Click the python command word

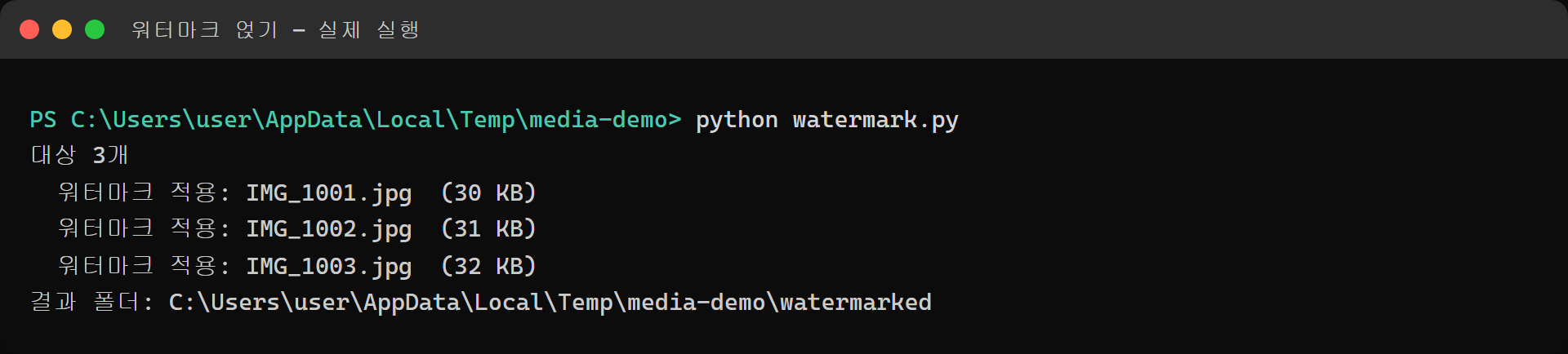pyautogui.click(x=737, y=121)
